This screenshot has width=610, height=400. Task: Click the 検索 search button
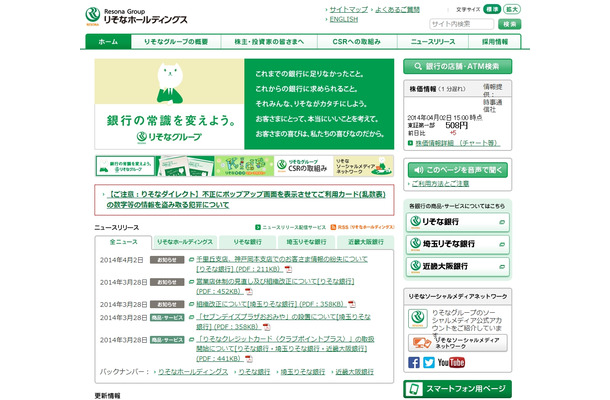click(510, 24)
